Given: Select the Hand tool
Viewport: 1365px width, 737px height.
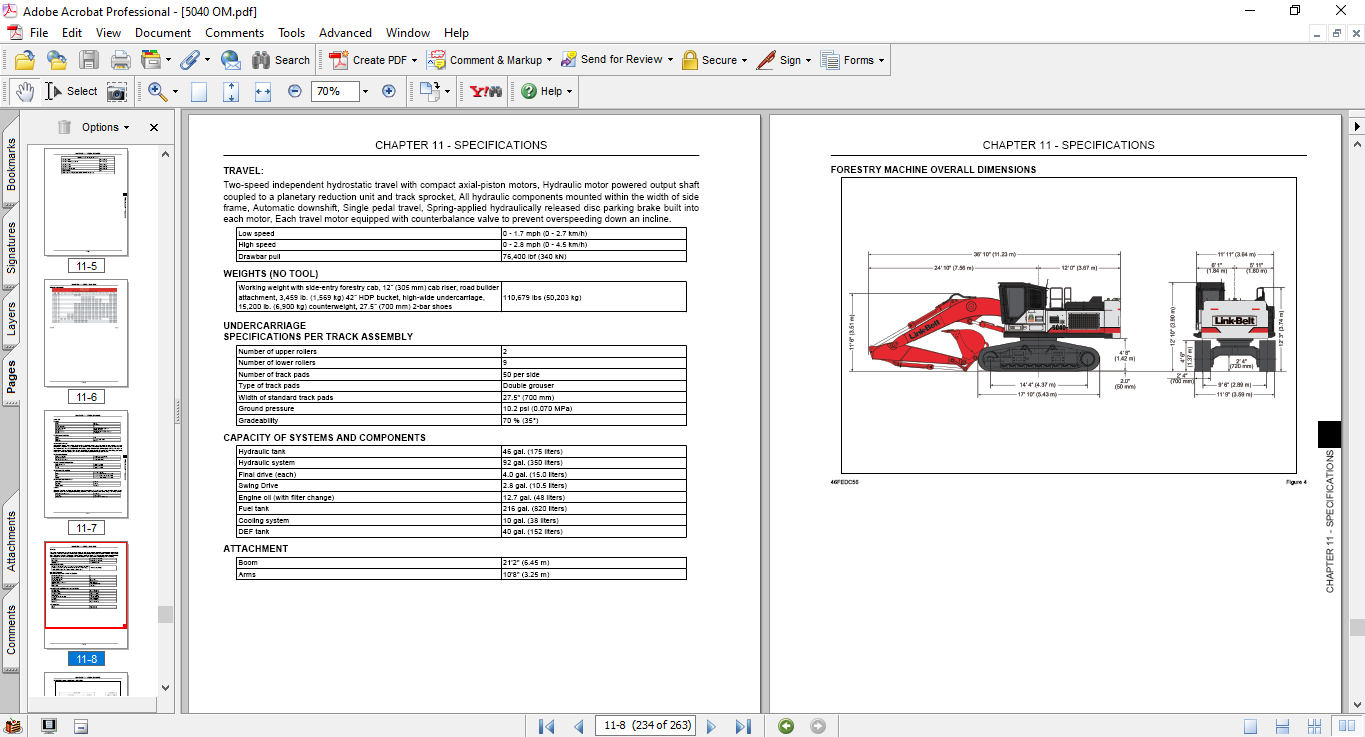Looking at the screenshot, I should [x=24, y=91].
